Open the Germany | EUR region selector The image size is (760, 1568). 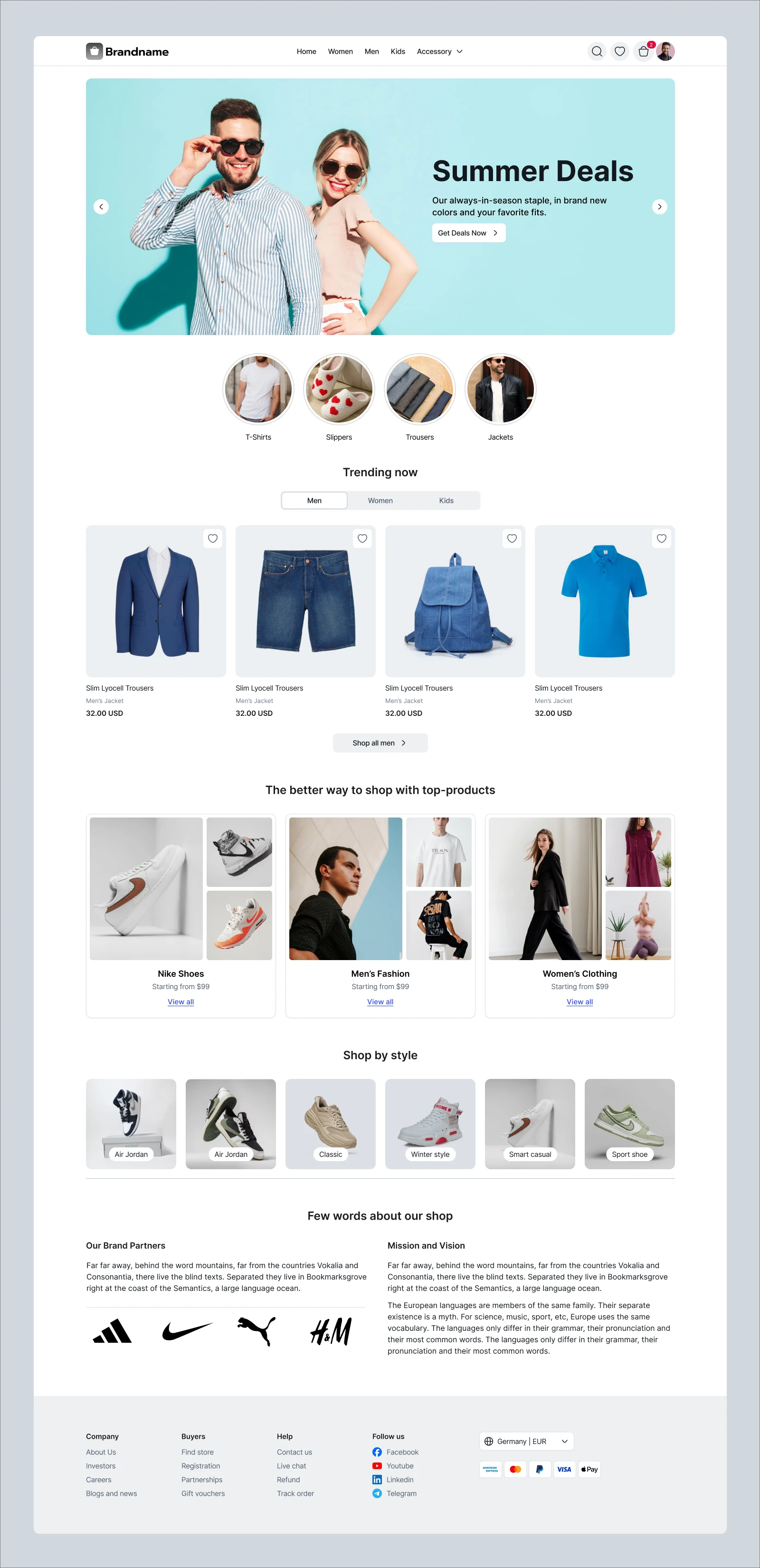coord(526,1441)
